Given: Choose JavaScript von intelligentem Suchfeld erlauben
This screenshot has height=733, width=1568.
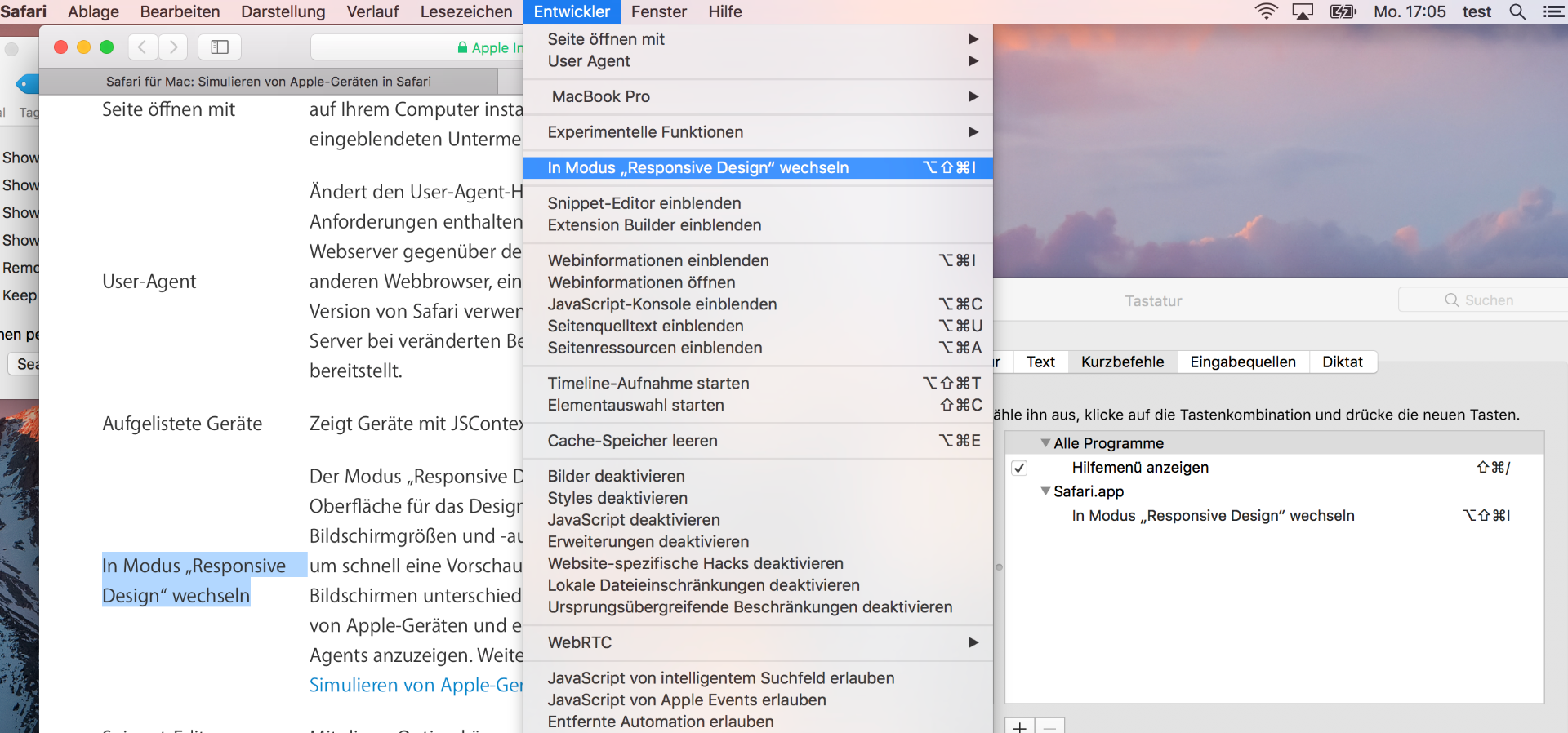Looking at the screenshot, I should pos(758,678).
